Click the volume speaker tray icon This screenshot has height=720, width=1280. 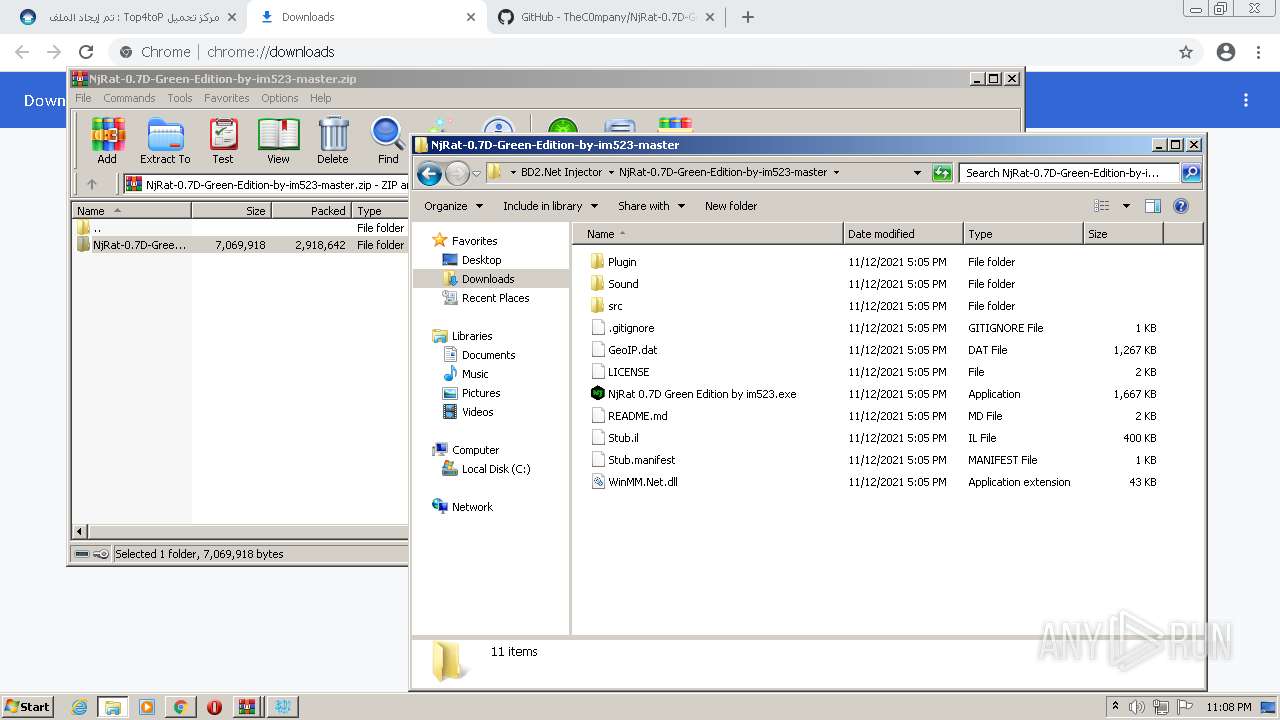click(x=1136, y=707)
